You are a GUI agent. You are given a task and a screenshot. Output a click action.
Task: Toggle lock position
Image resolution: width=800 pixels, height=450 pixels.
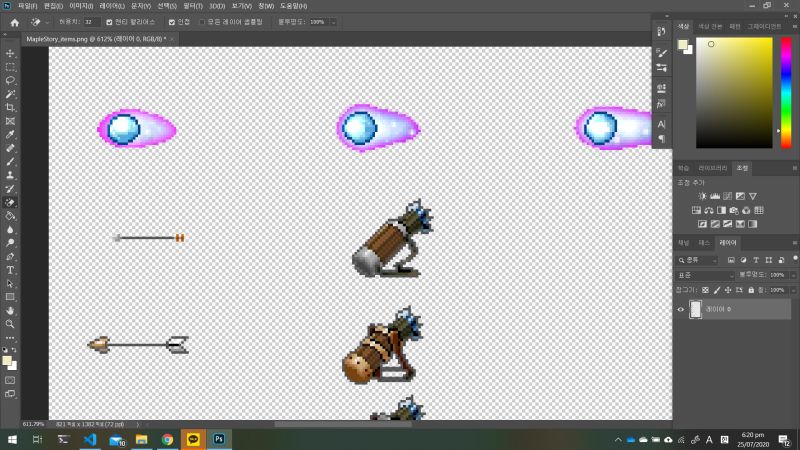[x=728, y=290]
